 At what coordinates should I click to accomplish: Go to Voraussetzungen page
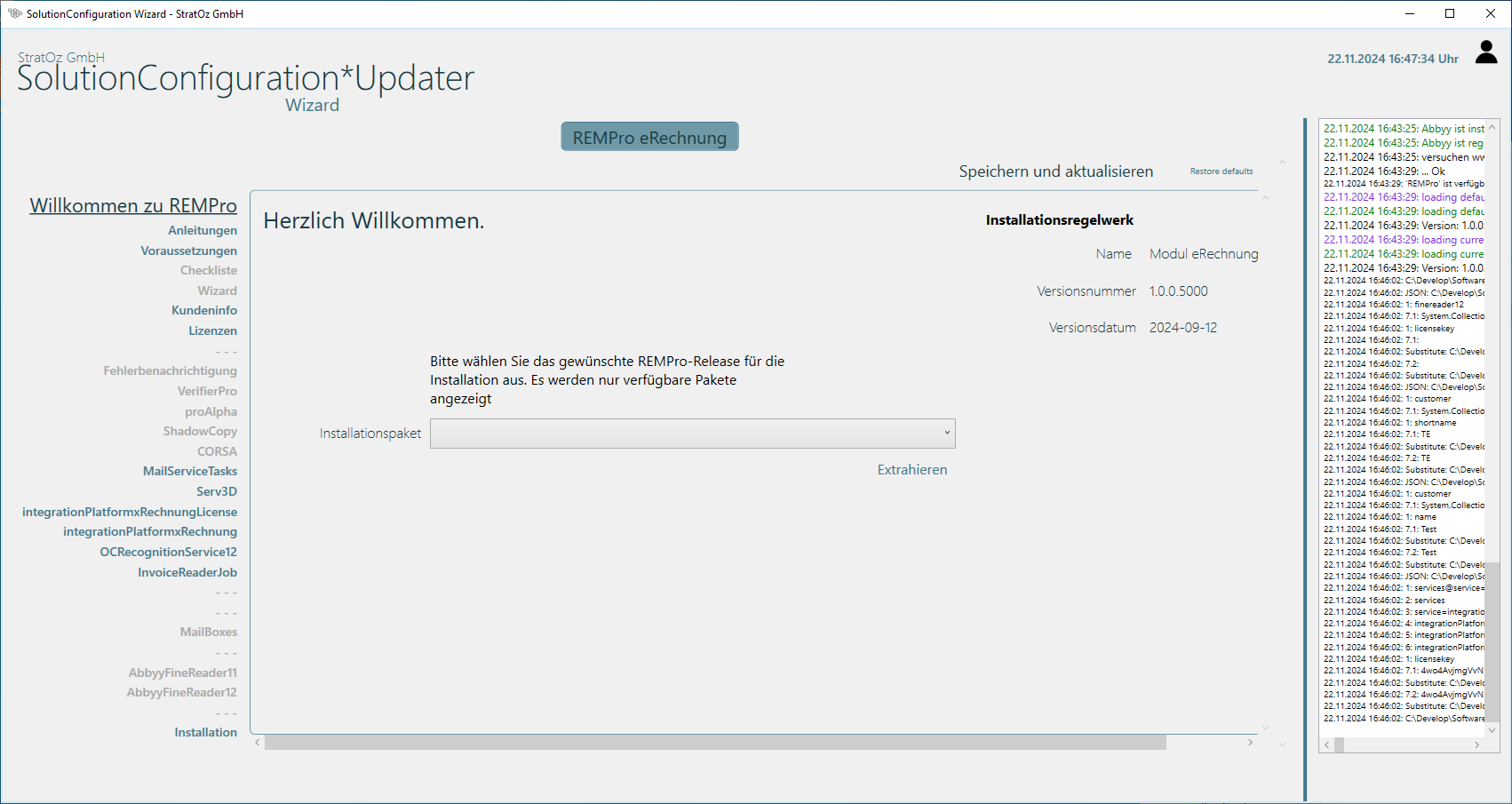pos(188,251)
